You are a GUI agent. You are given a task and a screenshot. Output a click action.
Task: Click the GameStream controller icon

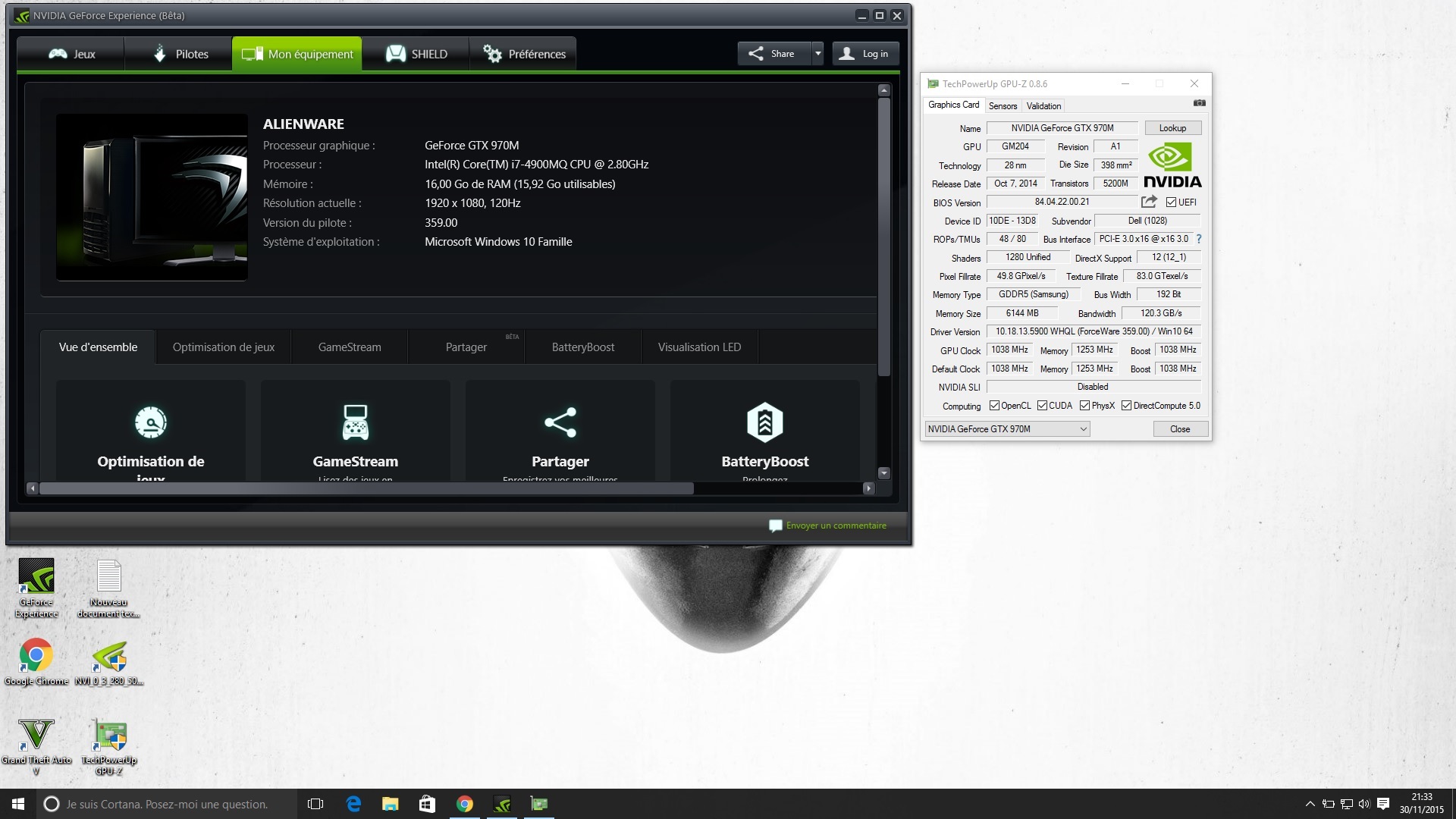click(x=356, y=422)
